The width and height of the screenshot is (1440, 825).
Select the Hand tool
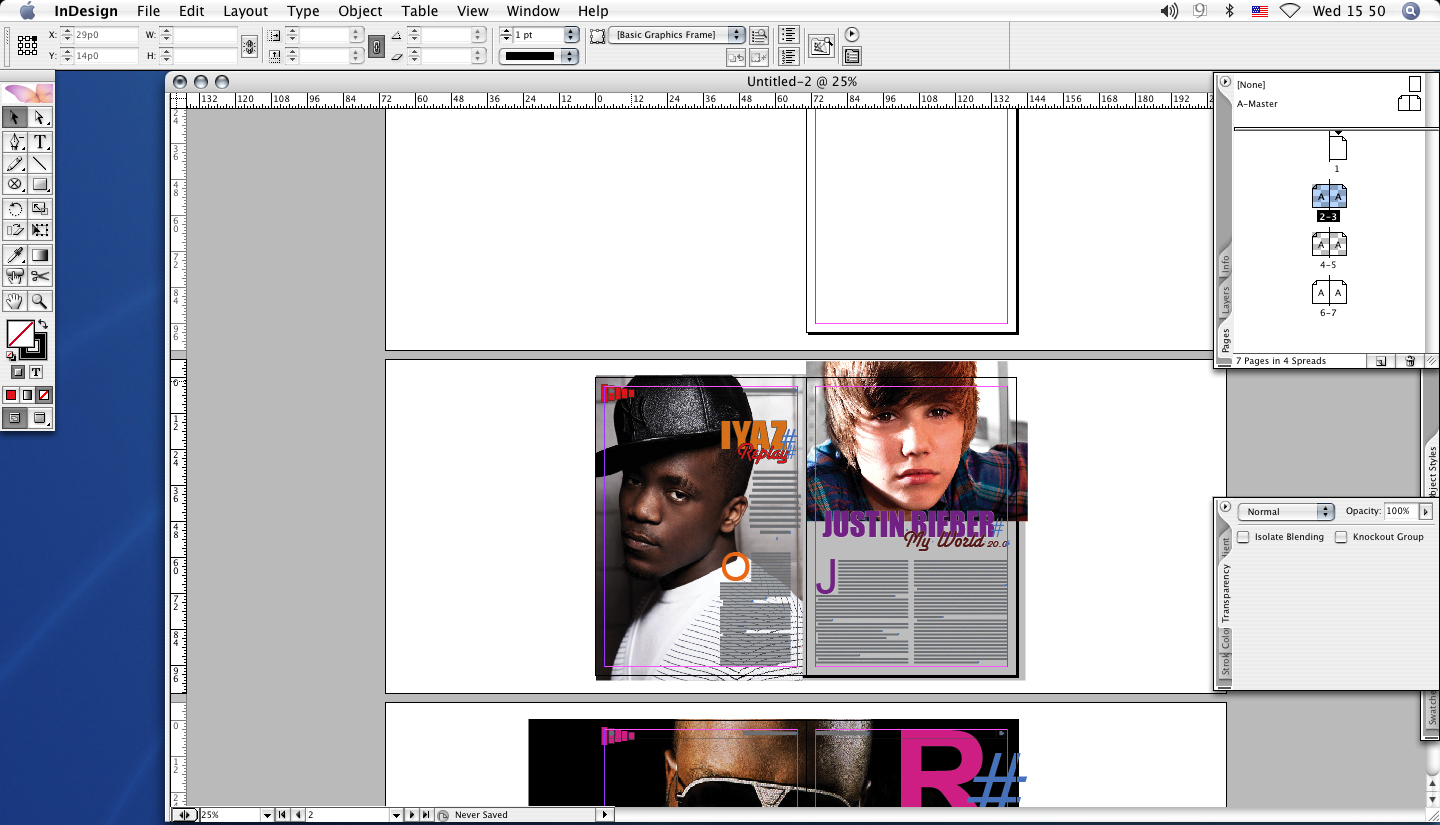point(15,301)
